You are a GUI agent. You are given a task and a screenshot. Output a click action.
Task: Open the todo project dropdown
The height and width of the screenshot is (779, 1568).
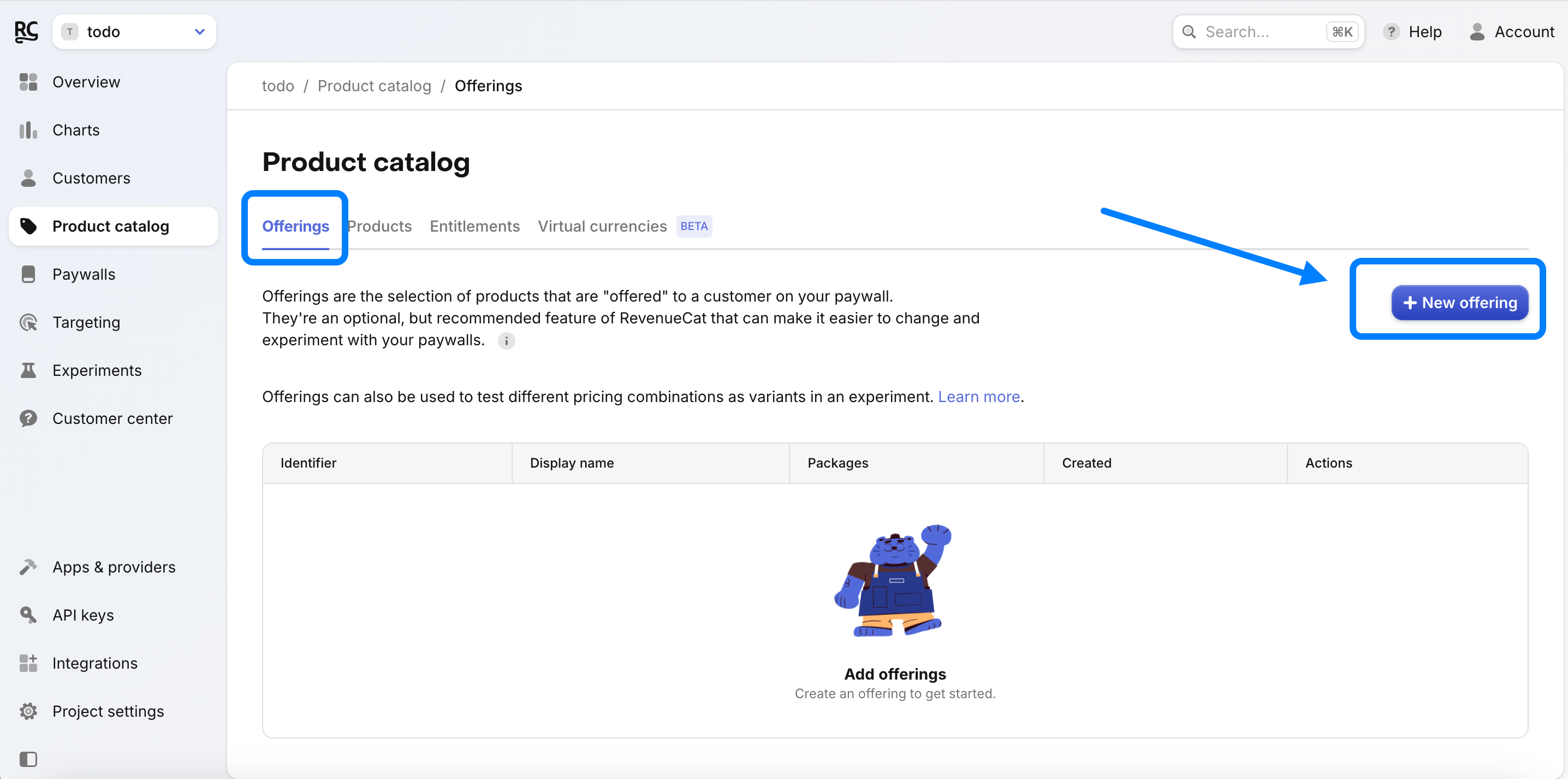click(x=134, y=32)
